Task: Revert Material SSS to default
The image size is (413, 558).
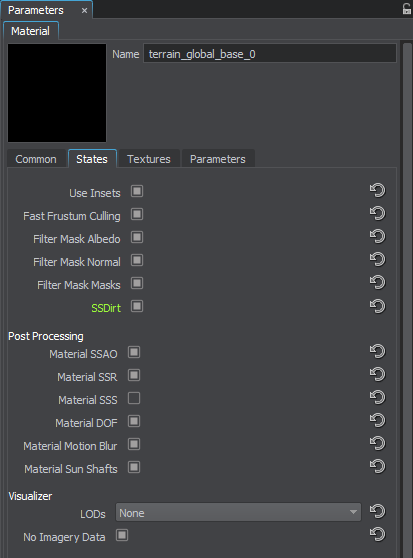Action: click(377, 397)
